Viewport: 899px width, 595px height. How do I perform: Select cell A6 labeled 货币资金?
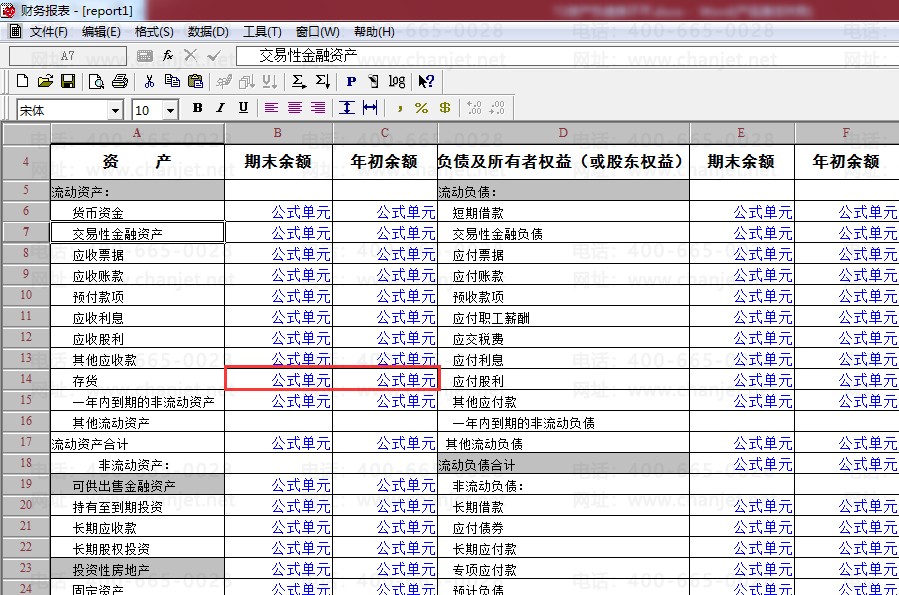pyautogui.click(x=137, y=212)
